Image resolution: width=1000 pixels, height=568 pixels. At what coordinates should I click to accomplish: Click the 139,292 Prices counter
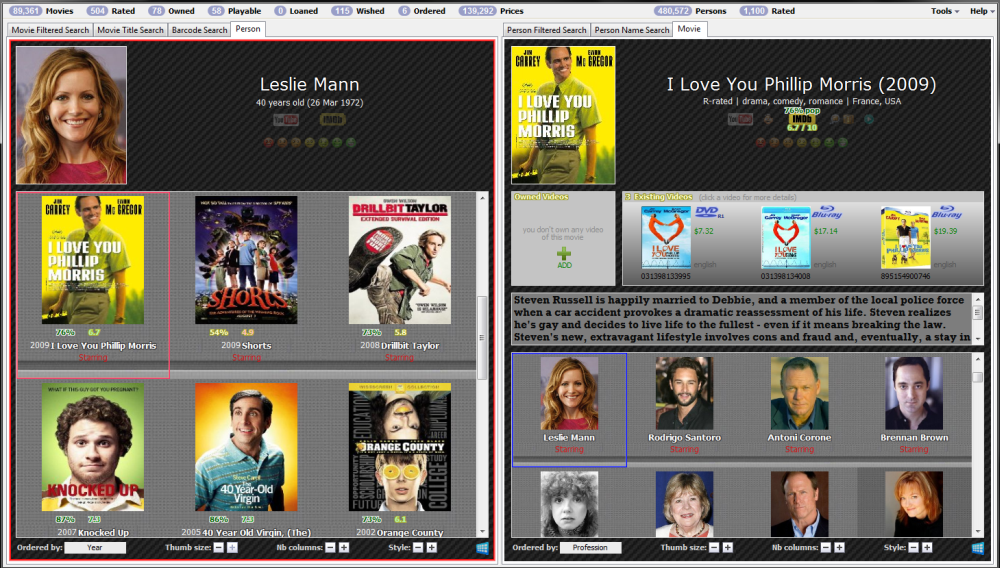tap(490, 11)
